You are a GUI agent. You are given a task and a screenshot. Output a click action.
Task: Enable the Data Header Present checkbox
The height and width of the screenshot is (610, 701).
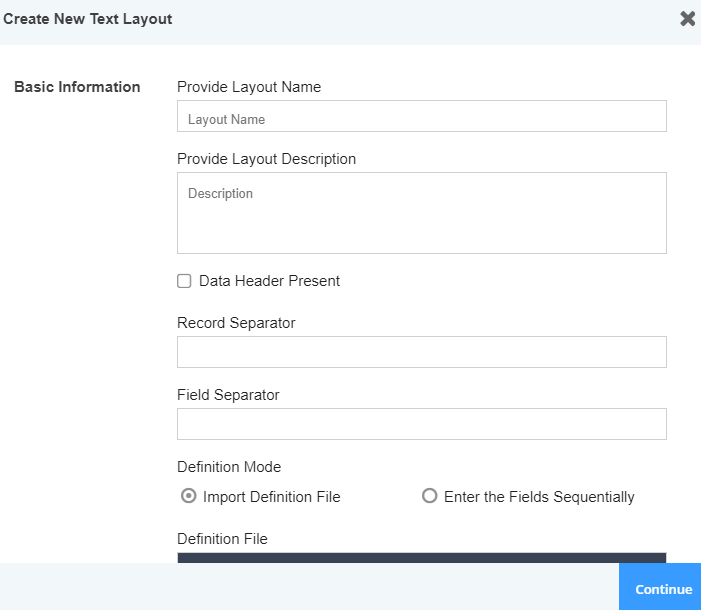click(184, 281)
